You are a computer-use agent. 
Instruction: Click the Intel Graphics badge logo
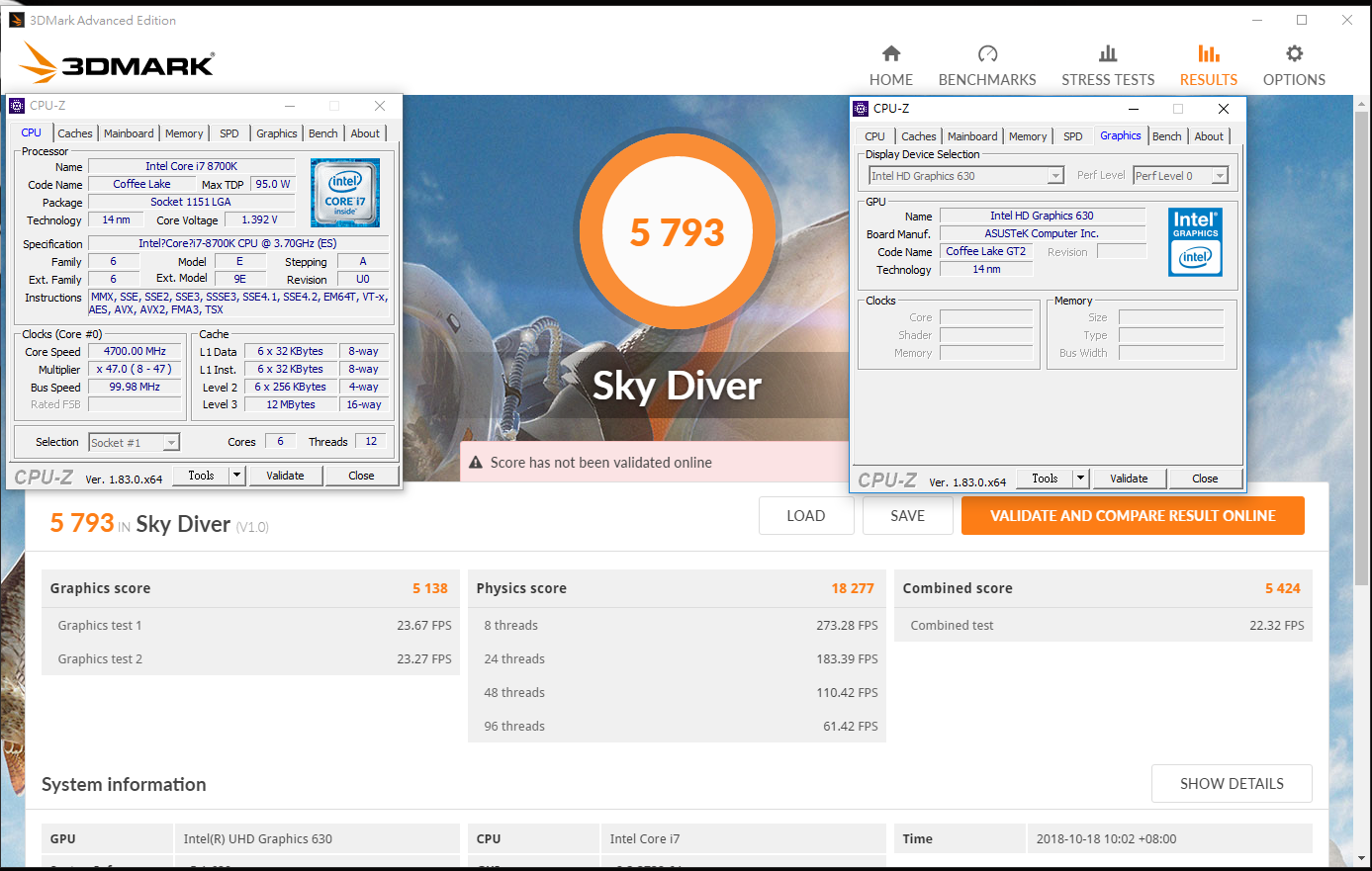pyautogui.click(x=1195, y=242)
